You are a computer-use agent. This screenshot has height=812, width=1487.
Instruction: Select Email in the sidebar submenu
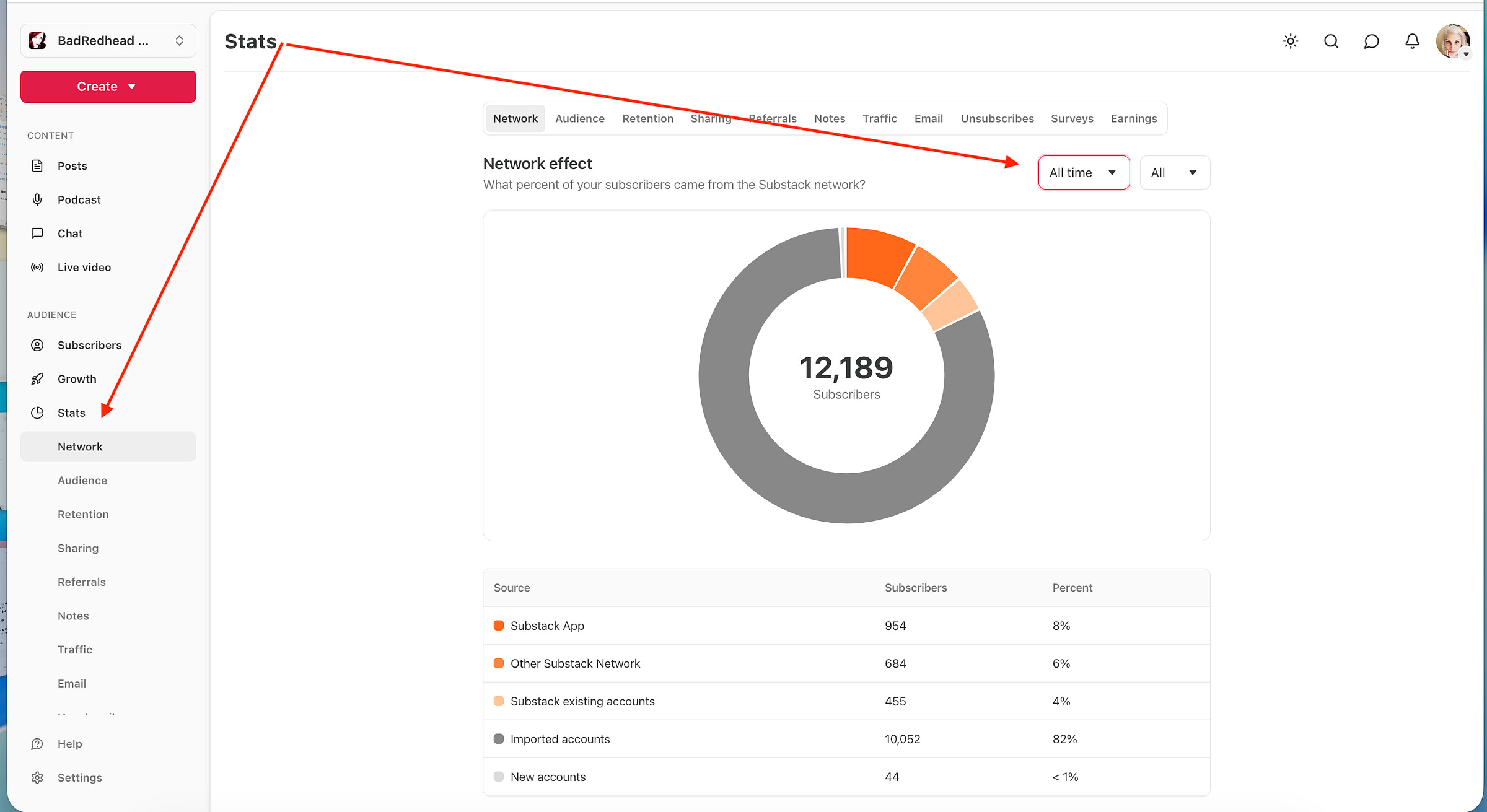(108, 684)
